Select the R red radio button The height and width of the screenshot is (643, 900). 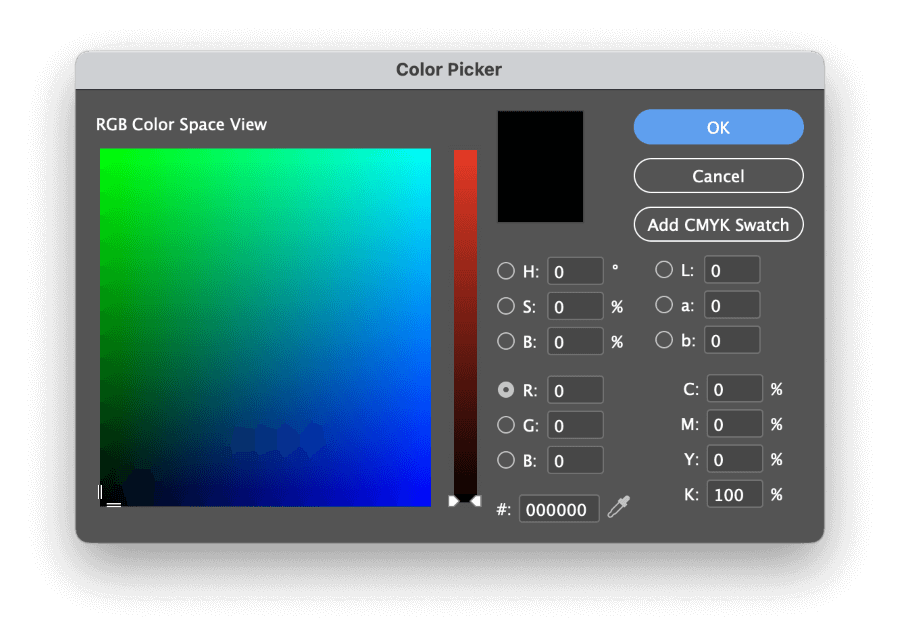coord(506,390)
